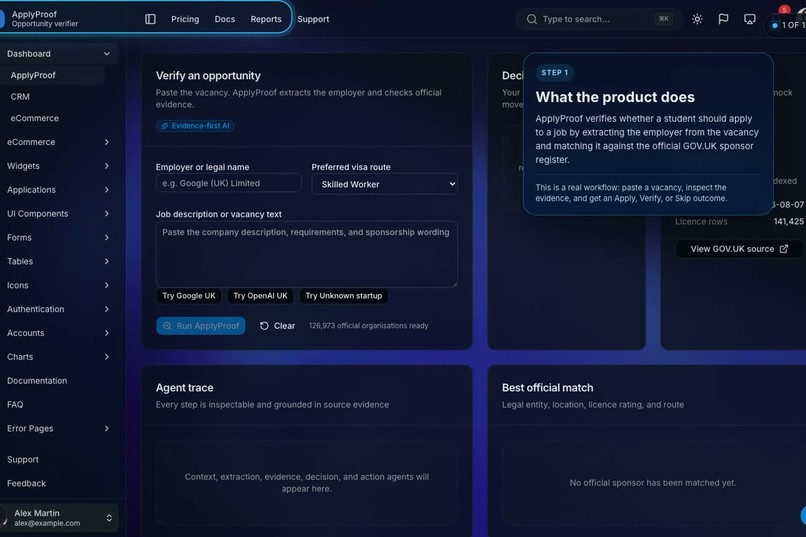Image resolution: width=806 pixels, height=537 pixels.
Task: Click the Agent trace heading
Action: [185, 388]
